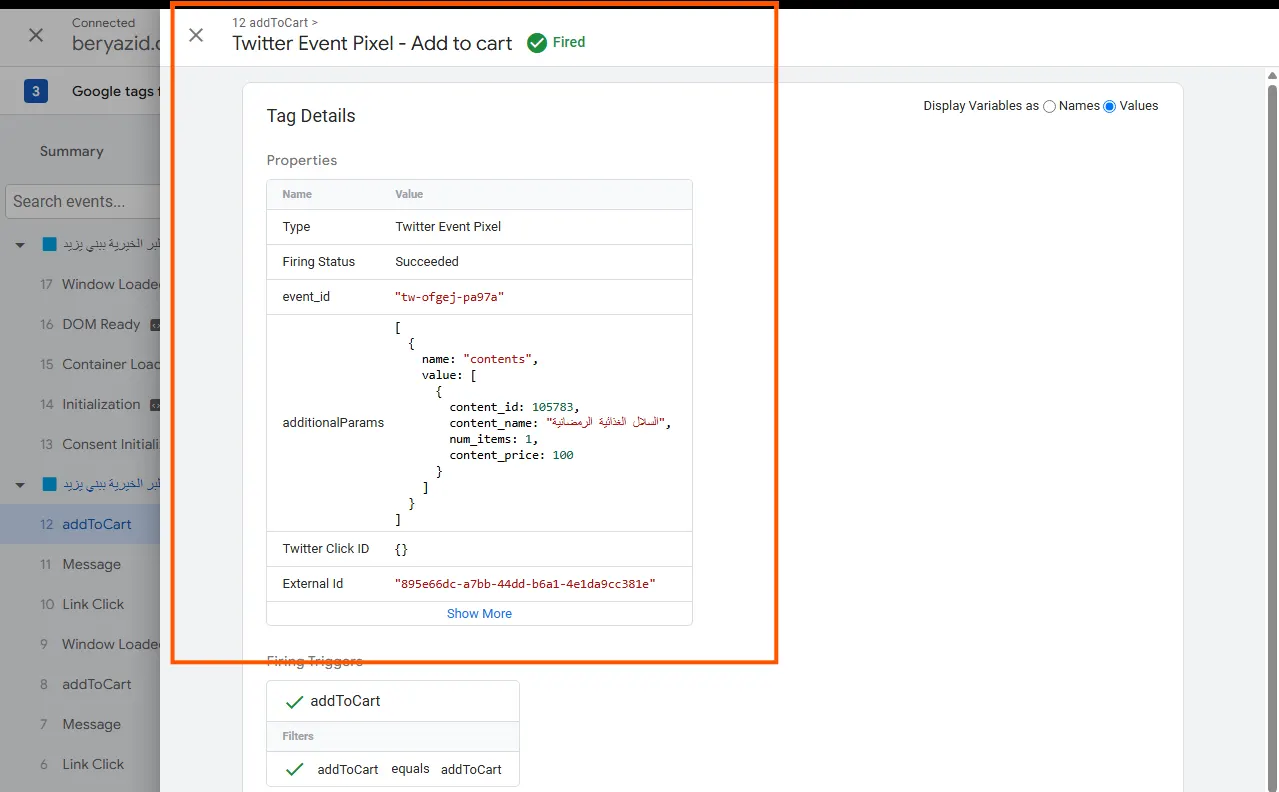Viewport: 1279px width, 792px height.
Task: Select event 7 Message
Action: click(x=80, y=724)
